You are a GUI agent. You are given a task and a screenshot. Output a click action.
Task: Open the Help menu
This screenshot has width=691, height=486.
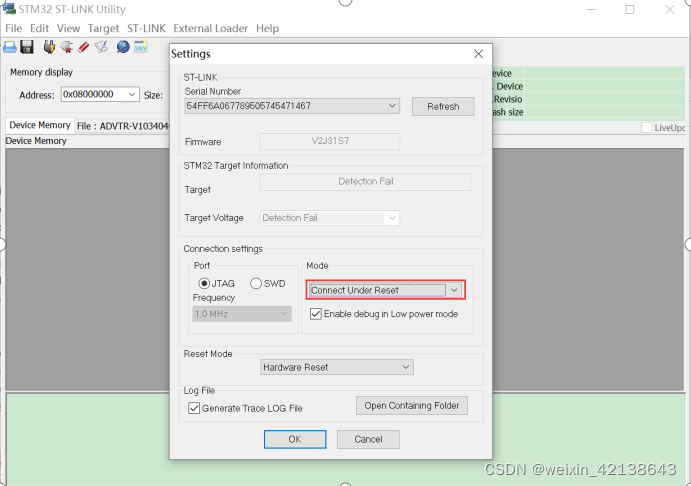[x=267, y=28]
